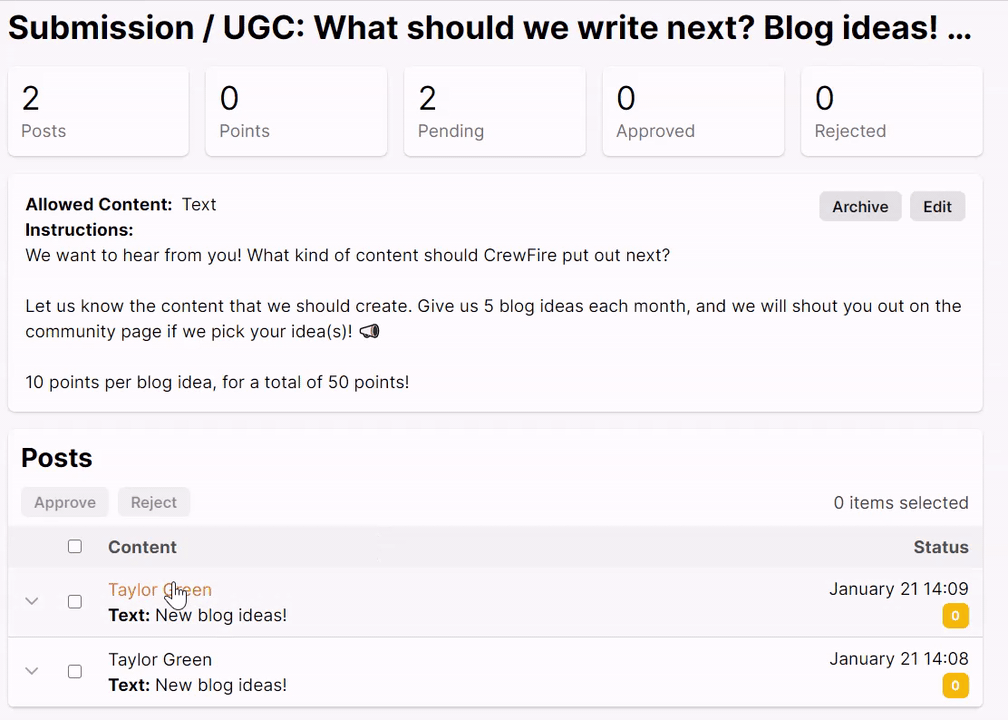Select the Pending stat card
The height and width of the screenshot is (720, 1008).
[494, 111]
